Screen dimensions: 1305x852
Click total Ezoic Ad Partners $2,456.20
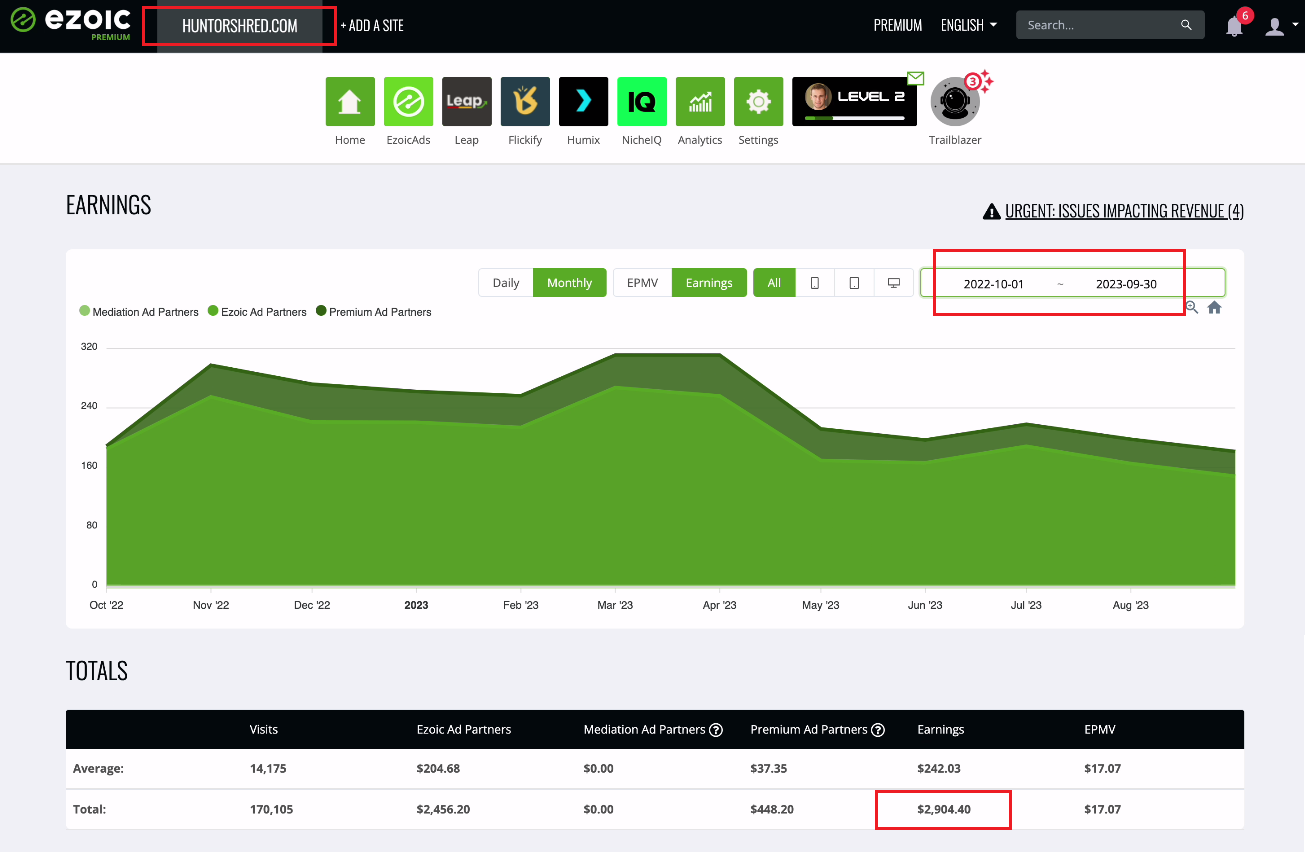coord(443,809)
